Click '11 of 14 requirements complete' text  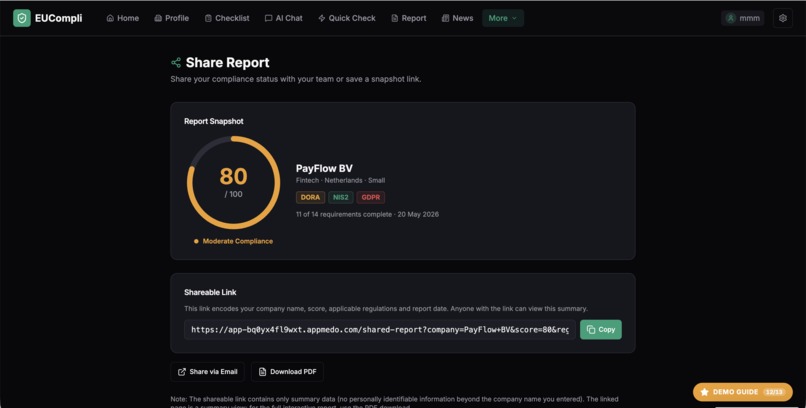point(344,214)
